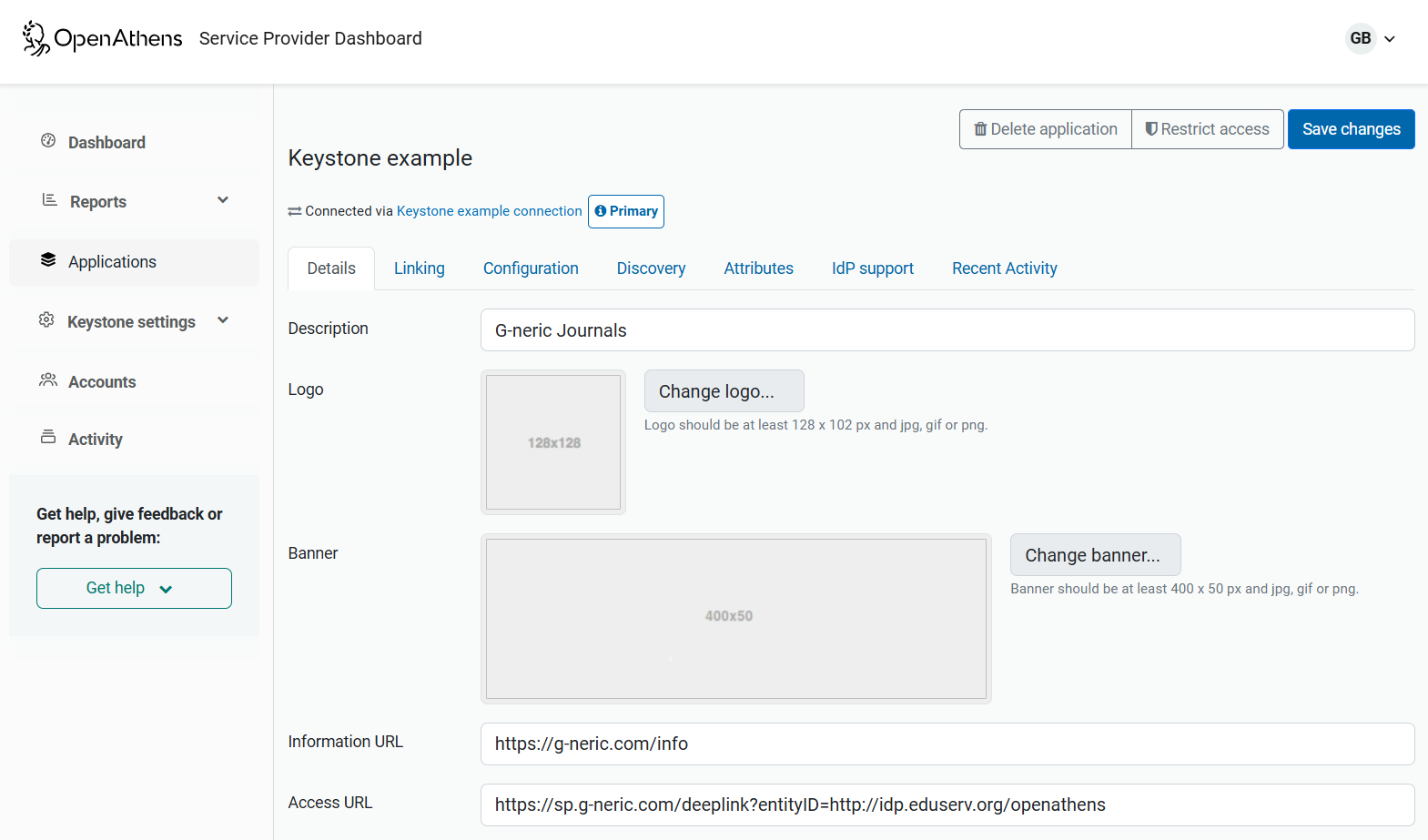Screen dimensions: 1428x840
Task: Click the info icon in Primary badge
Action: click(x=601, y=211)
